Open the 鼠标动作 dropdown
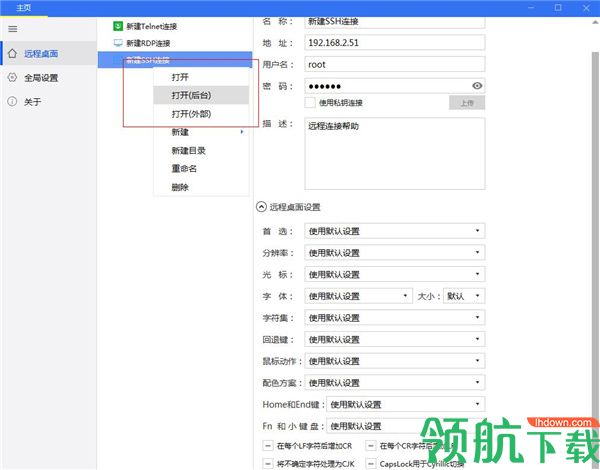The image size is (600, 470). pos(395,361)
